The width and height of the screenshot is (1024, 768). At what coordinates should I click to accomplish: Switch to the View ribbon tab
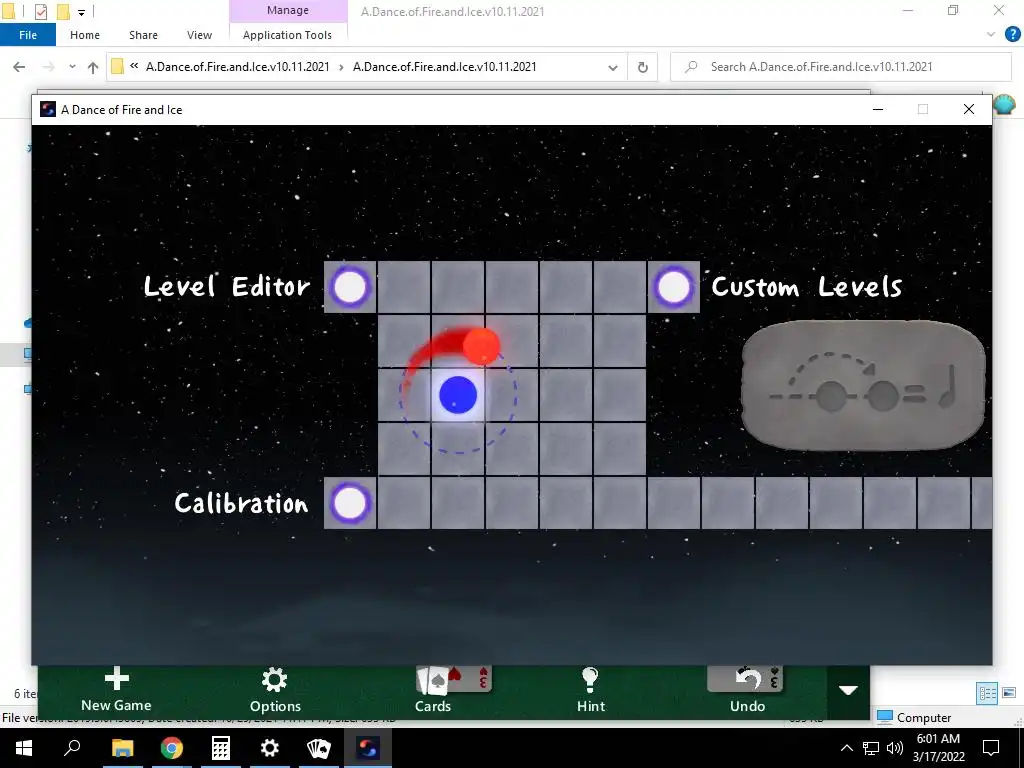[199, 35]
